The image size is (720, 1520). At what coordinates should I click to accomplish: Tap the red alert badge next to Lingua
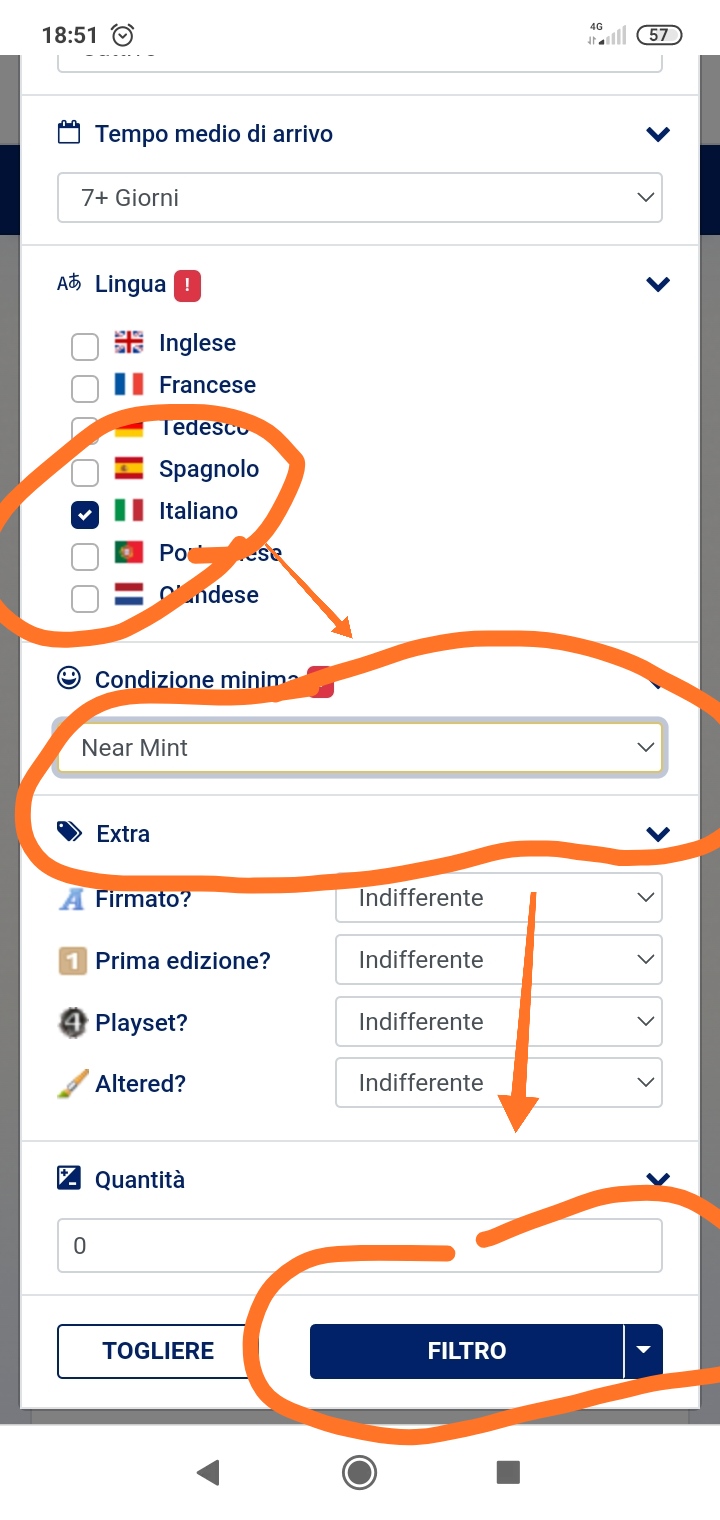[187, 285]
